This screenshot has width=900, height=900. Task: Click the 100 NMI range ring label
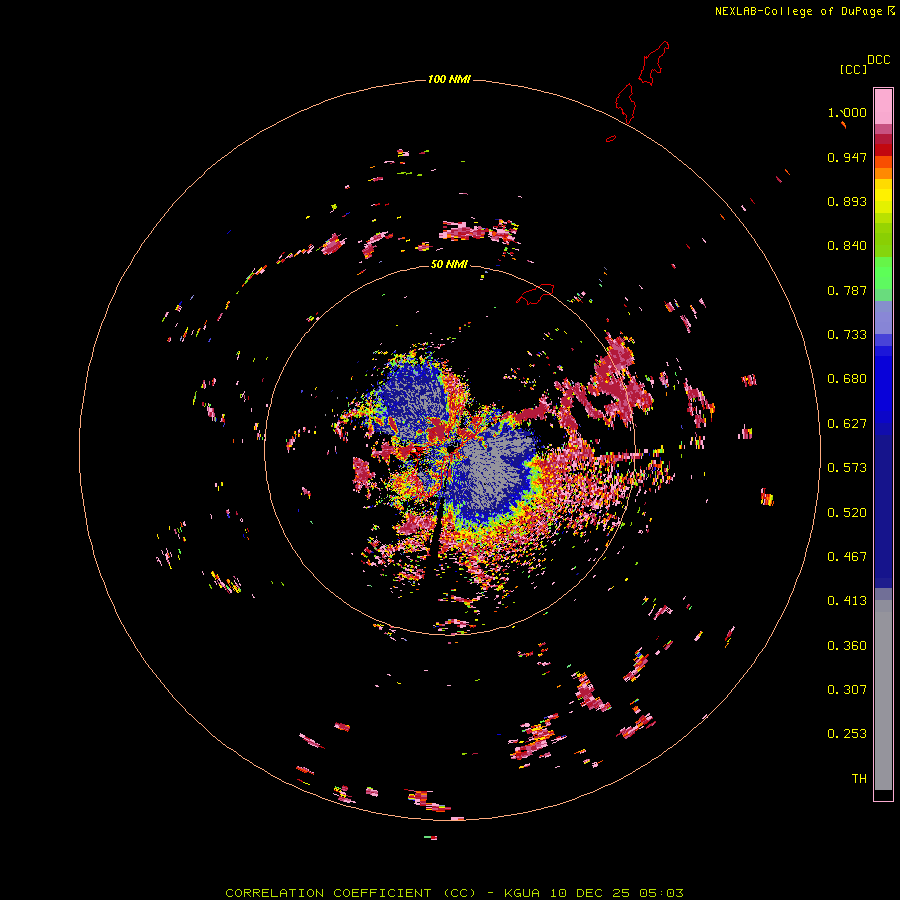point(449,79)
